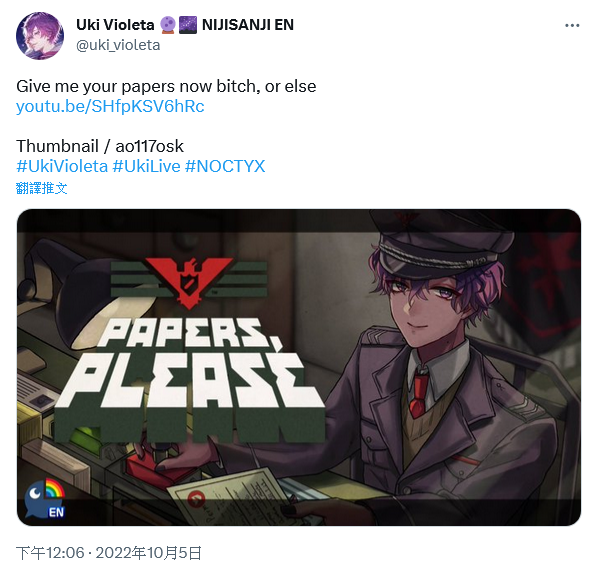Click the @uki_violeta handle
This screenshot has width=598, height=577.
118,45
